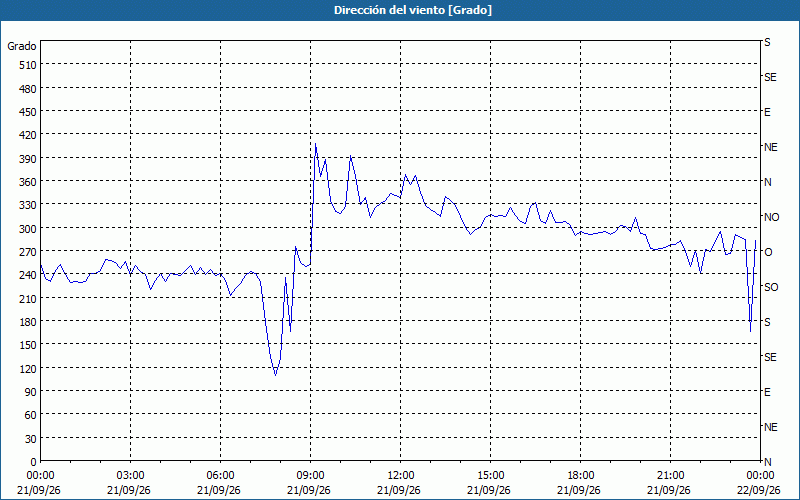Click the 12:00 time label on x-axis
Screen dimensions: 800x500
[x=401, y=476]
